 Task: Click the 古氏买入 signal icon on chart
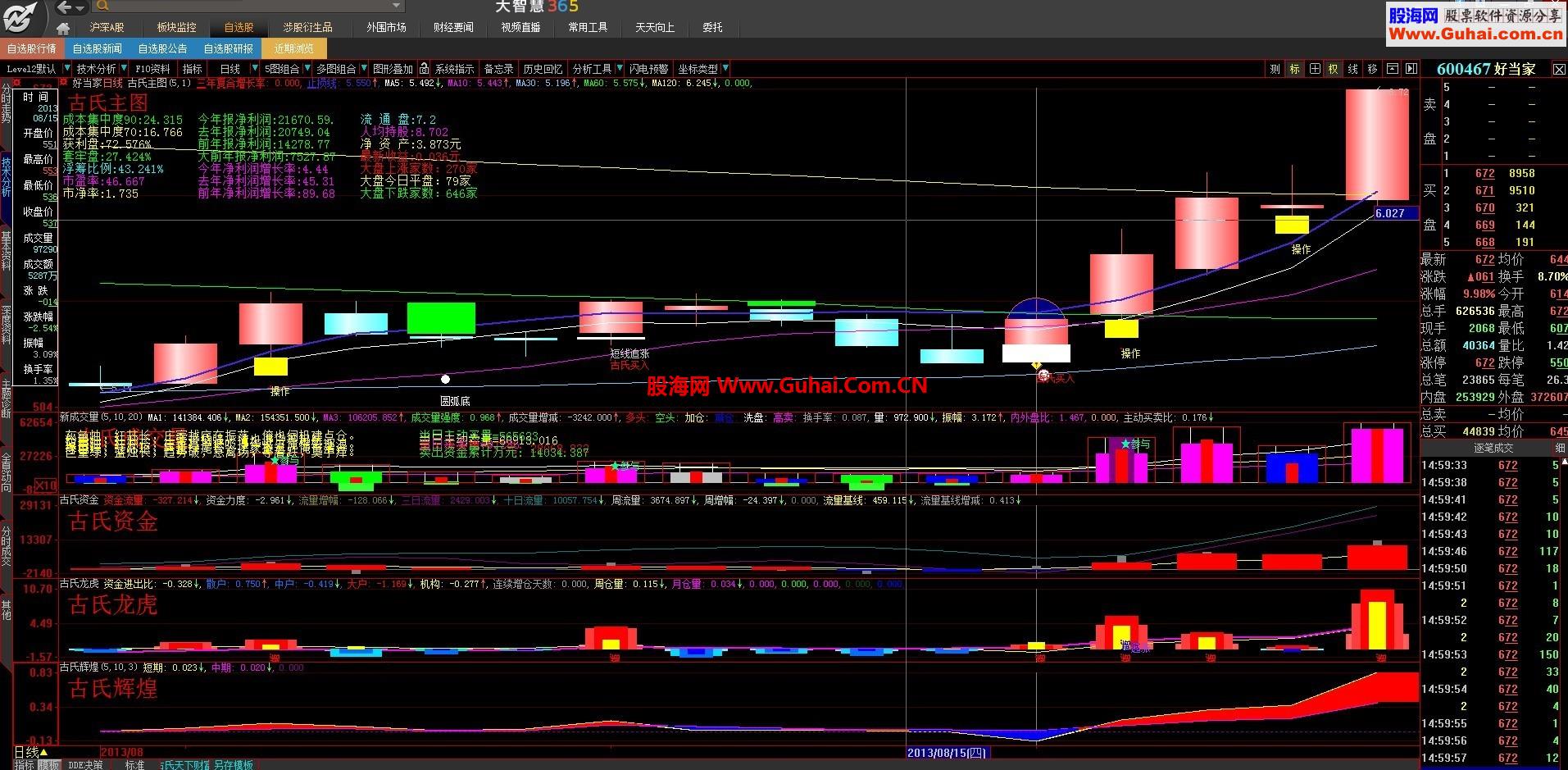click(1043, 376)
